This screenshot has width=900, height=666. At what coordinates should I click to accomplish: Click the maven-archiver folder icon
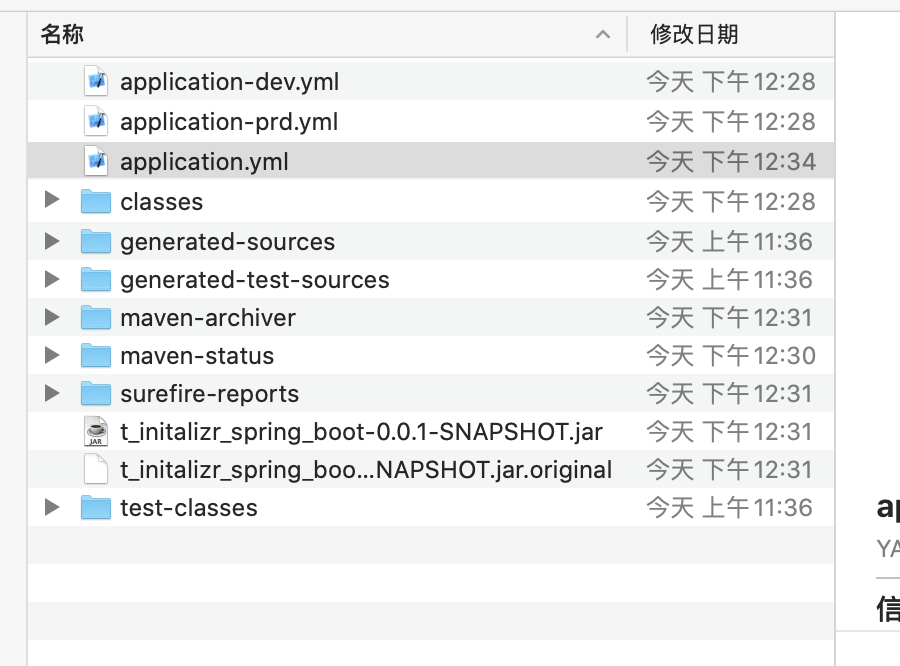pos(96,318)
